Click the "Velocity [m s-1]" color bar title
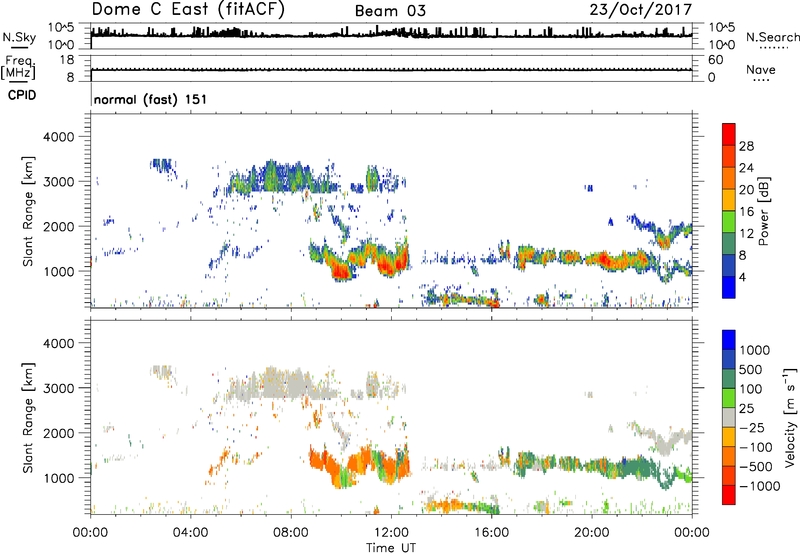 [x=790, y=417]
